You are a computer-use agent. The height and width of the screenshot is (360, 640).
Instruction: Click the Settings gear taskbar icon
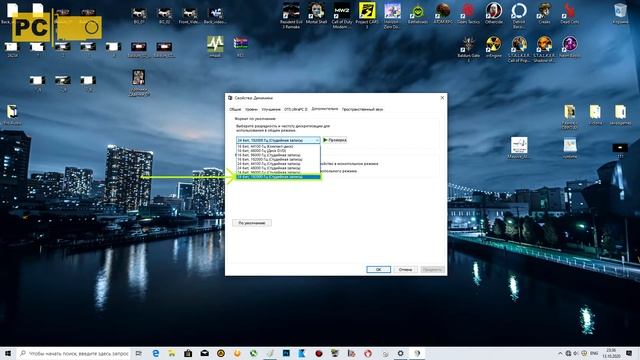pyautogui.click(x=400, y=353)
